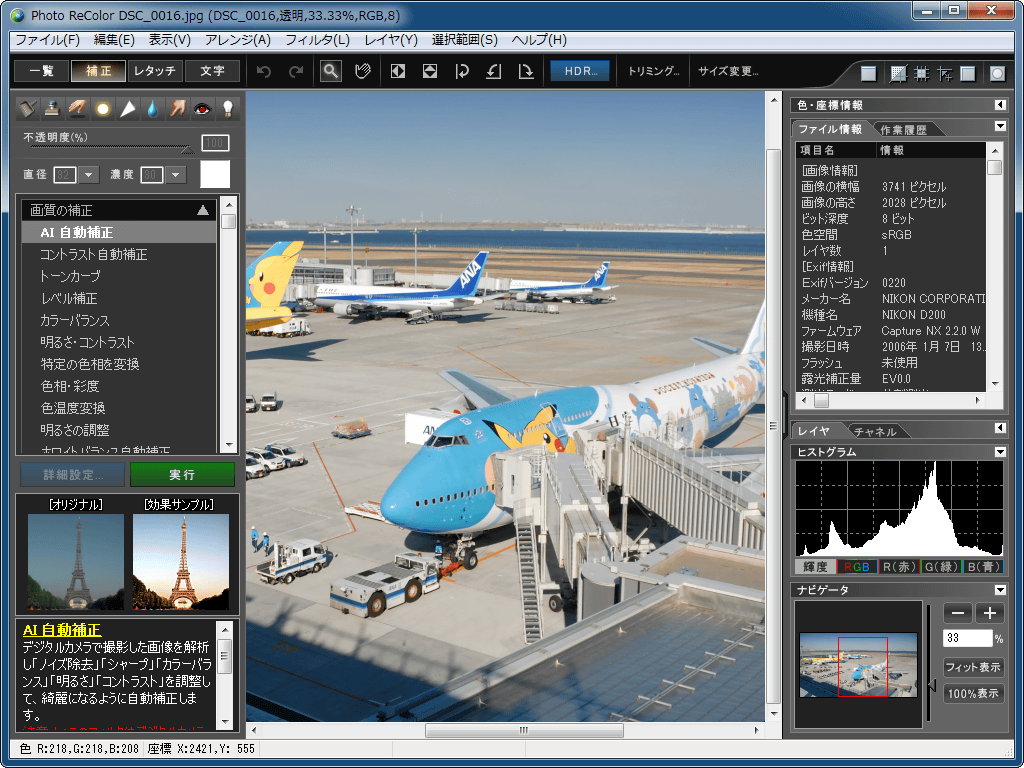
Task: Open the 濃度 dropdown arrow
Action: 175,175
